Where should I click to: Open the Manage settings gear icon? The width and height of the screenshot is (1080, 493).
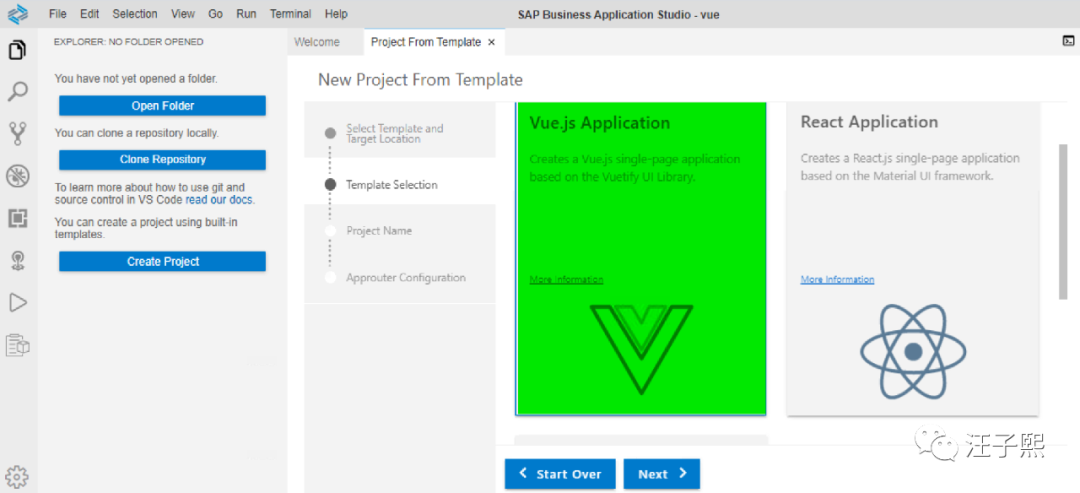17,476
